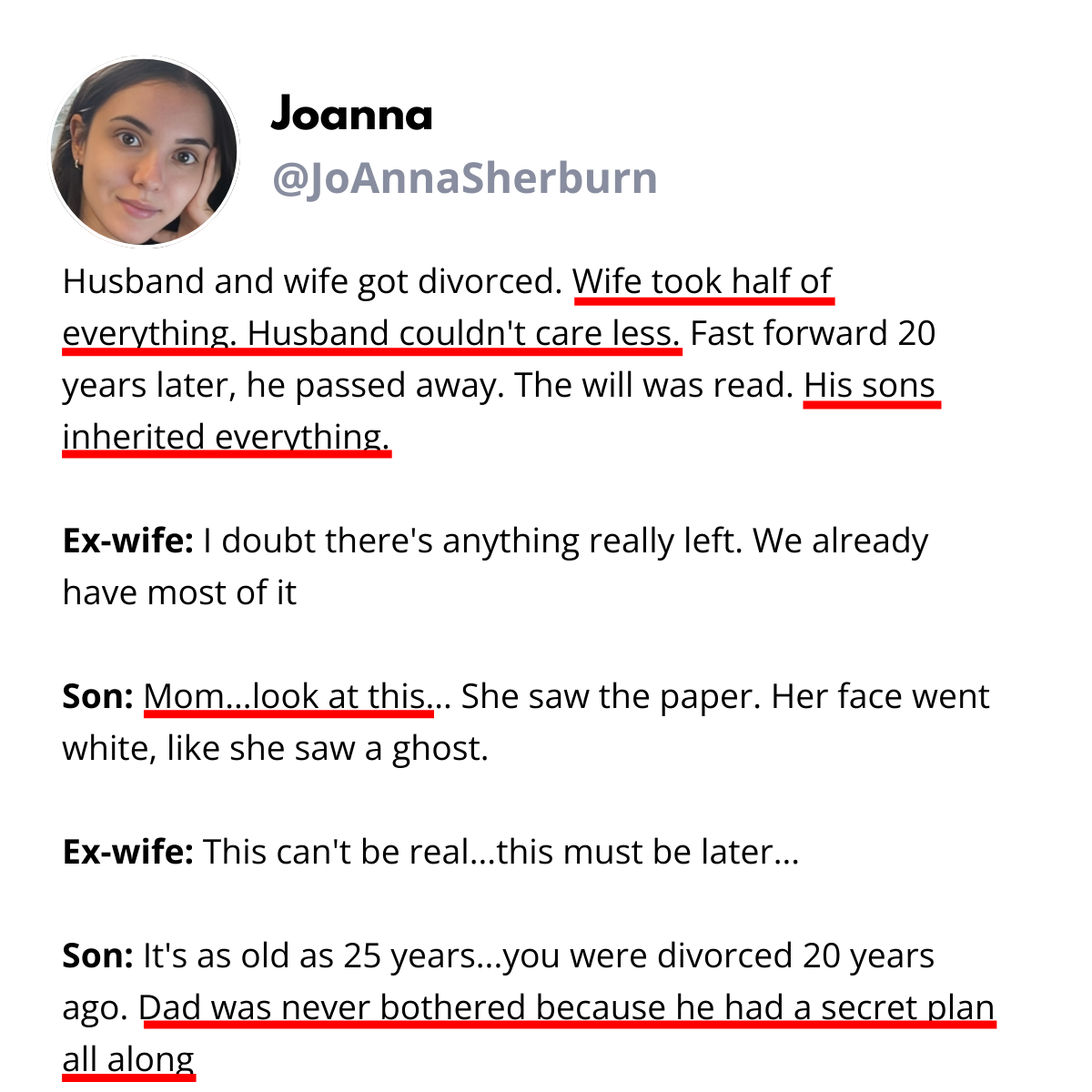
Task: Click 'white, like she saw a ghost.' line
Action: pos(276,749)
